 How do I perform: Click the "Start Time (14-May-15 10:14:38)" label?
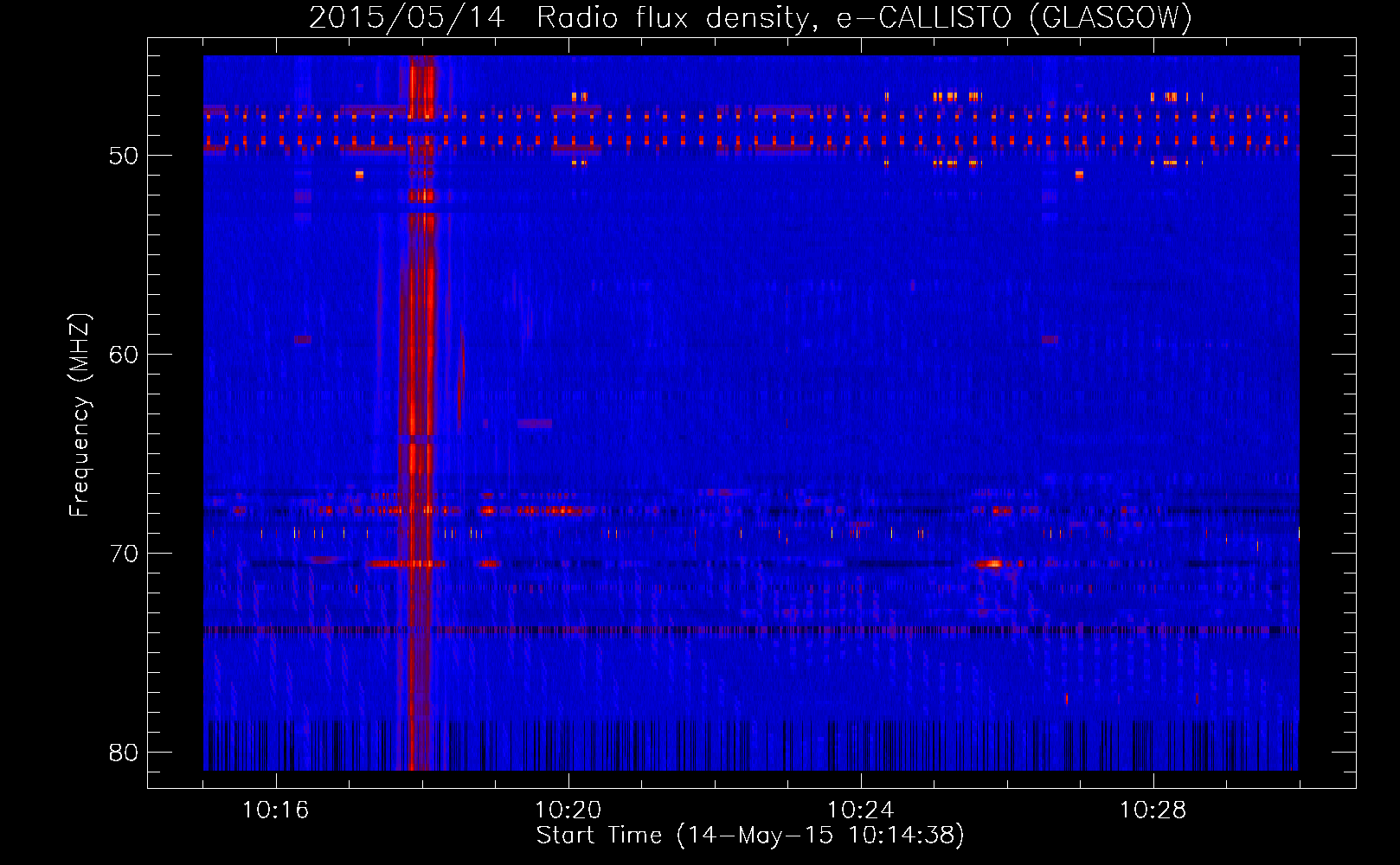coord(750,836)
